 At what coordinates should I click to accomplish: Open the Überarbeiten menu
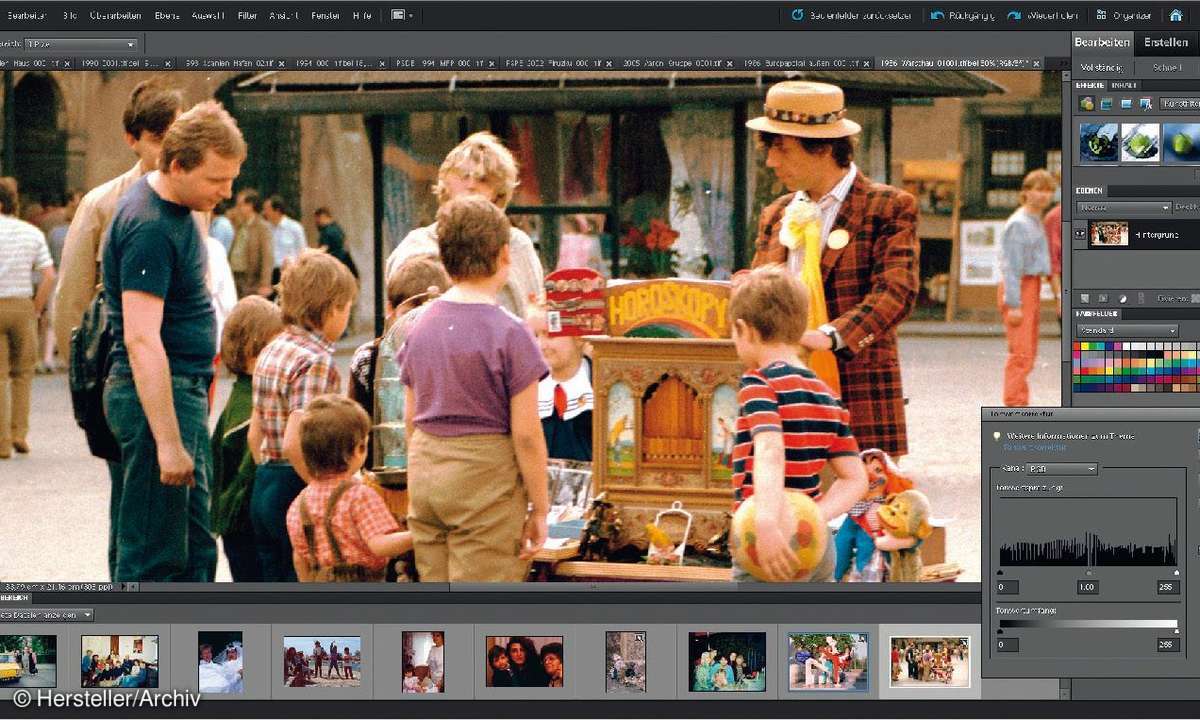(x=115, y=15)
